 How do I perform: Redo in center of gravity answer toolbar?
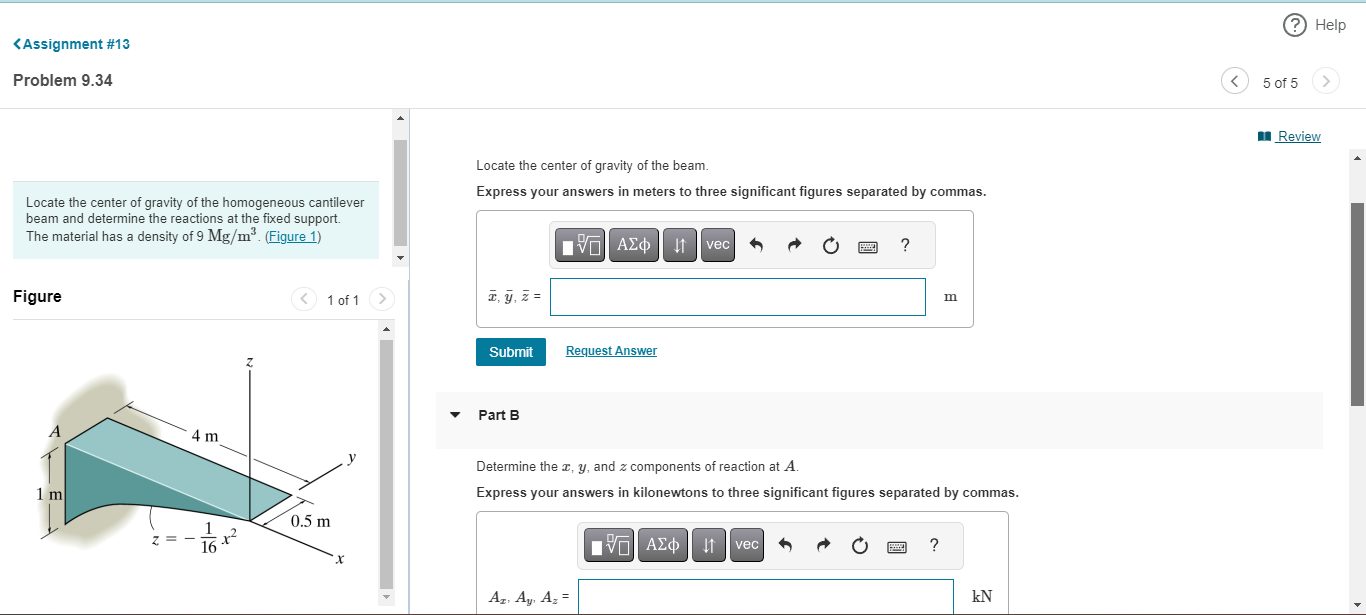tap(794, 245)
